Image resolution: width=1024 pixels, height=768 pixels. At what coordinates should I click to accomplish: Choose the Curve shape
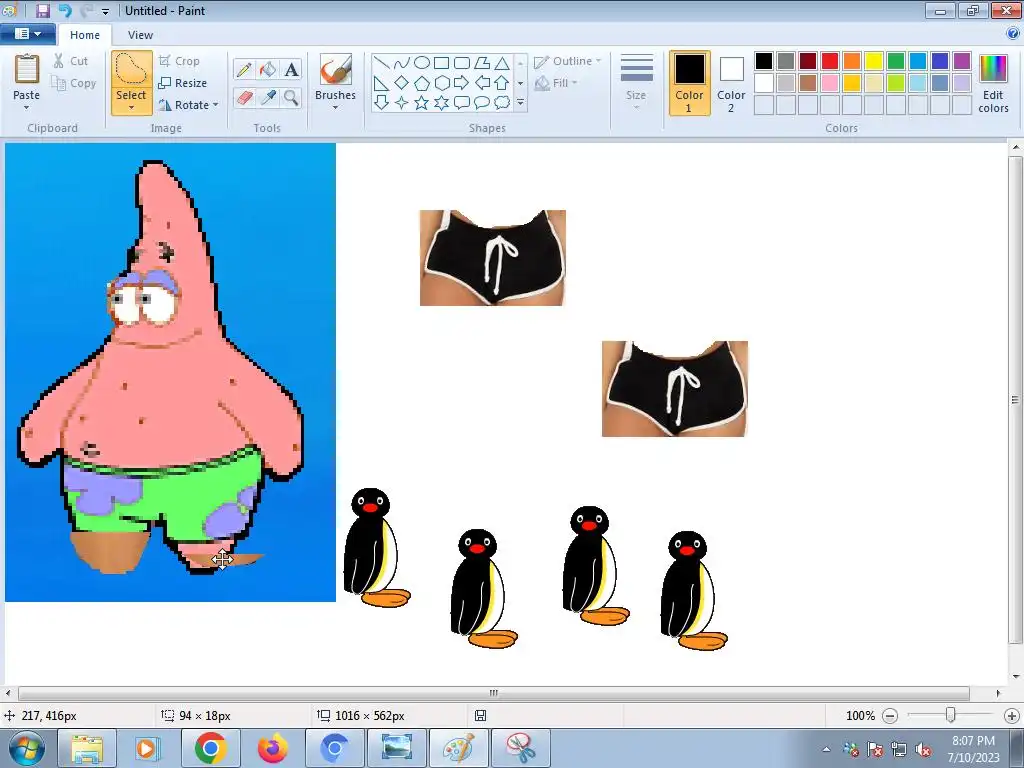pos(402,63)
